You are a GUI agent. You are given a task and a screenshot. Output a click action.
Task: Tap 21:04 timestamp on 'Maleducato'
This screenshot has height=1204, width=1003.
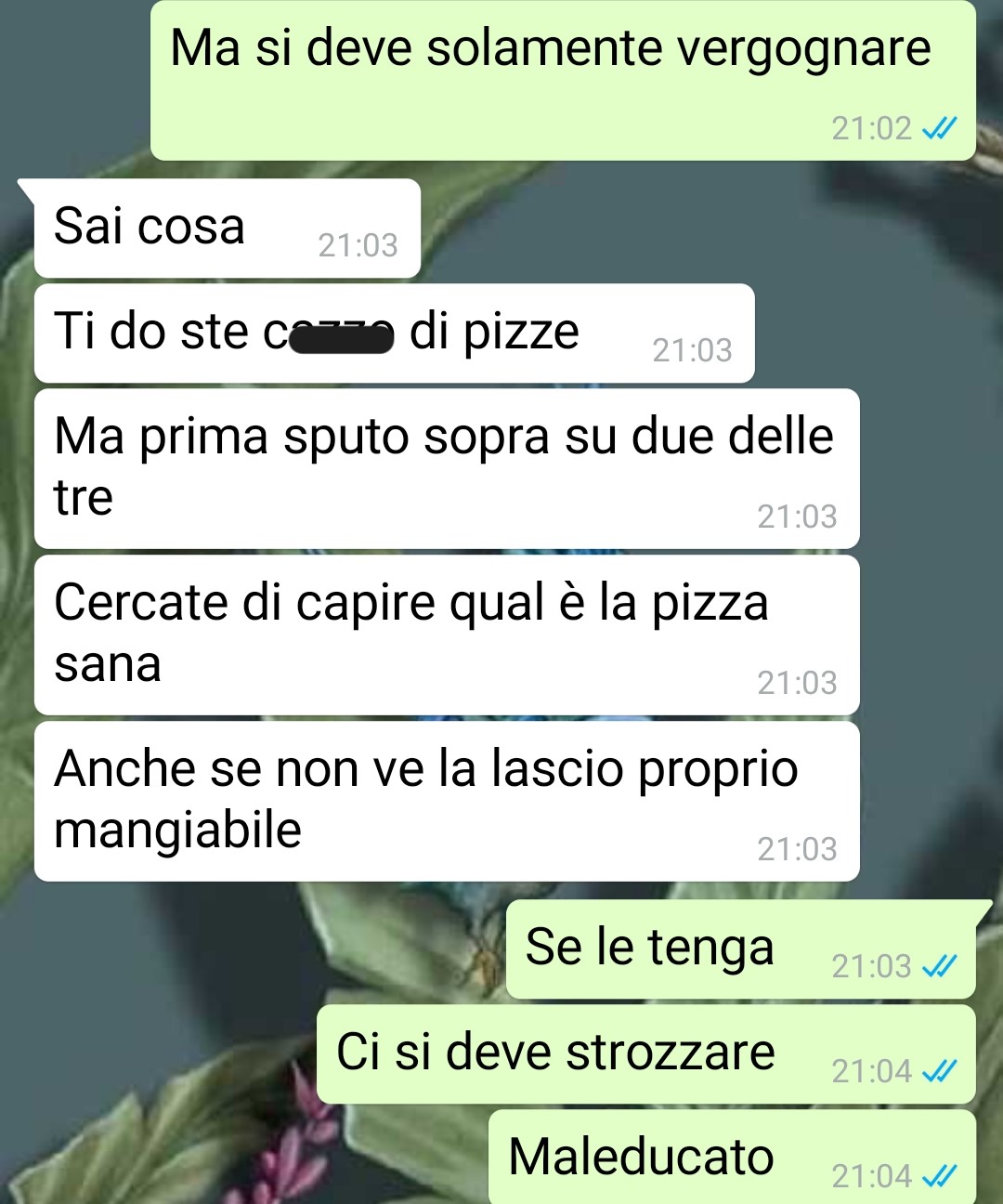tap(871, 1176)
